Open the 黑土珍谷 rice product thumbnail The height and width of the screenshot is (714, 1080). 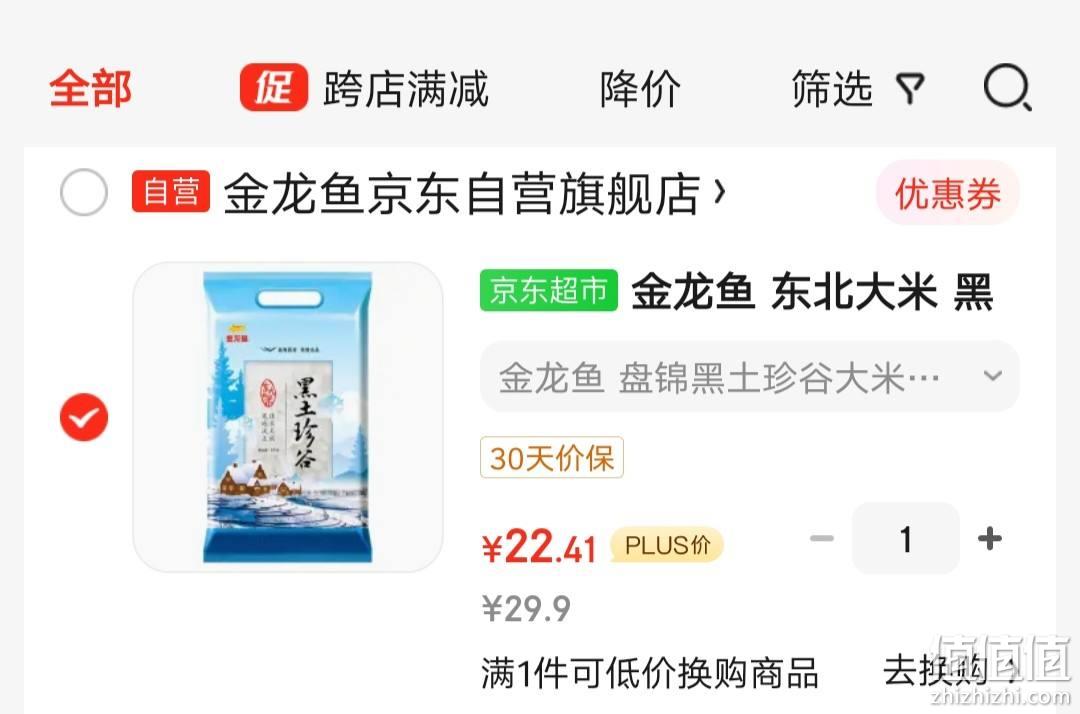click(x=288, y=417)
